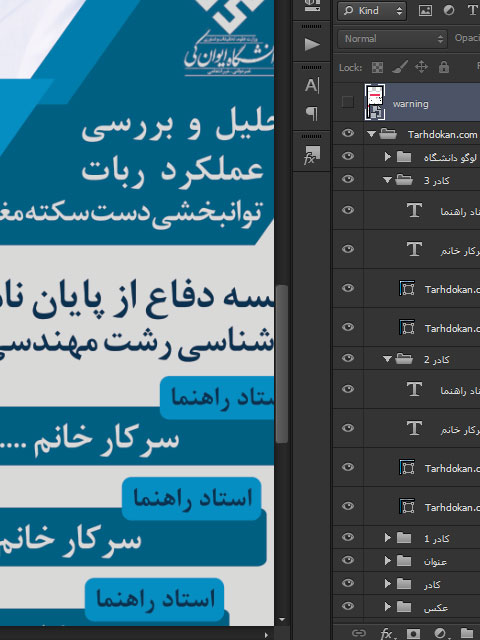Collapse the كادر 3 group
Screen dimensions: 480x640
tap(387, 180)
